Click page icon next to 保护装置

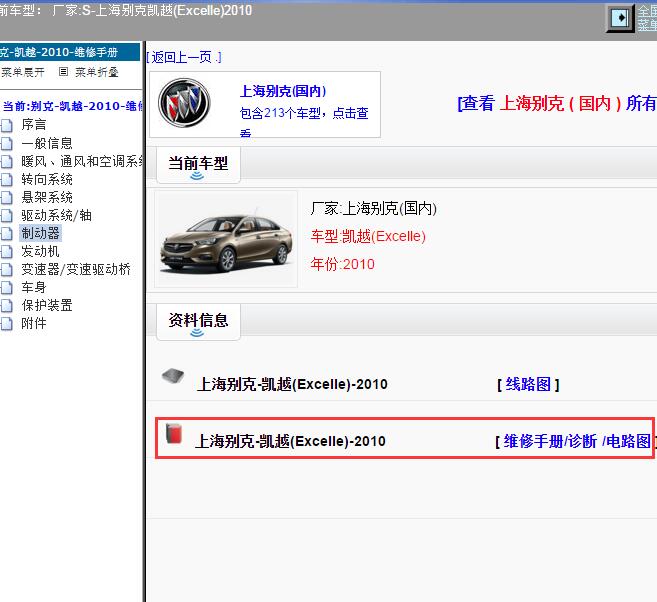[7, 305]
